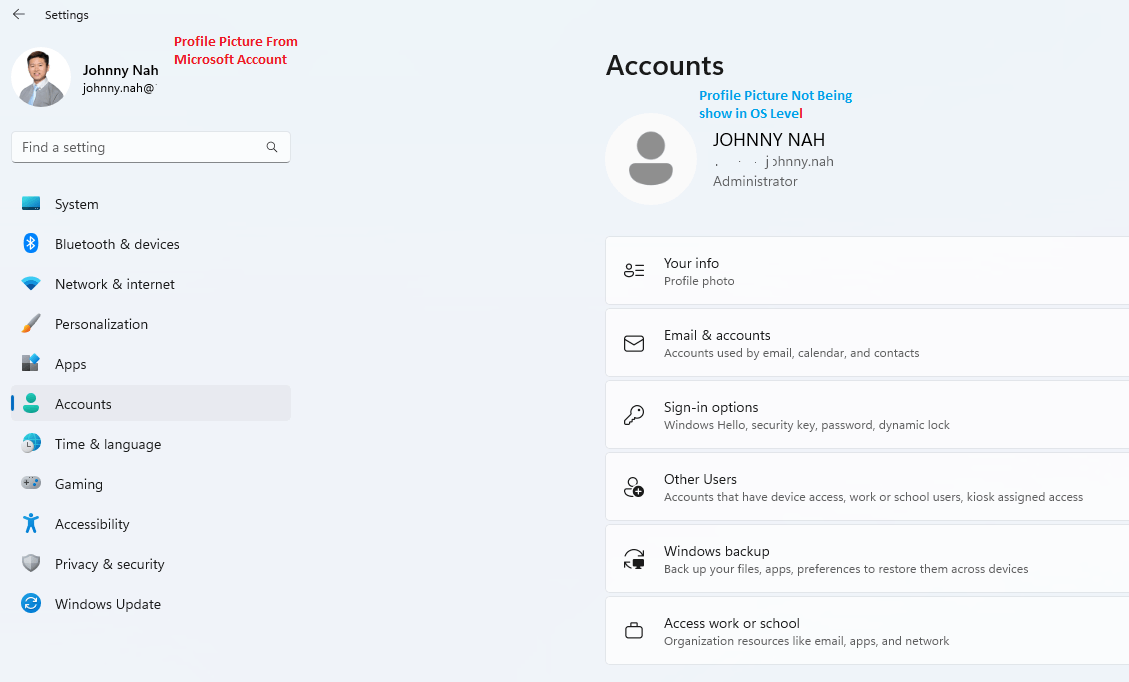Viewport: 1129px width, 682px height.
Task: Open Apps via its sidebar icon
Action: 30,364
